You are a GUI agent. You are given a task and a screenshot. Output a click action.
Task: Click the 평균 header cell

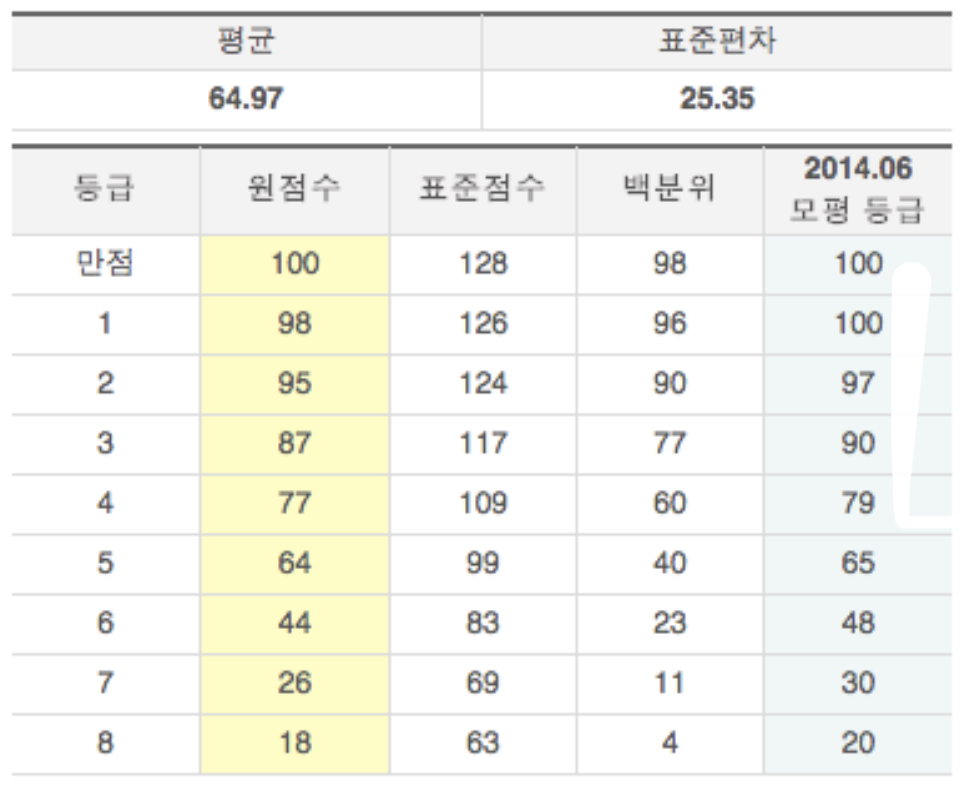click(x=246, y=41)
